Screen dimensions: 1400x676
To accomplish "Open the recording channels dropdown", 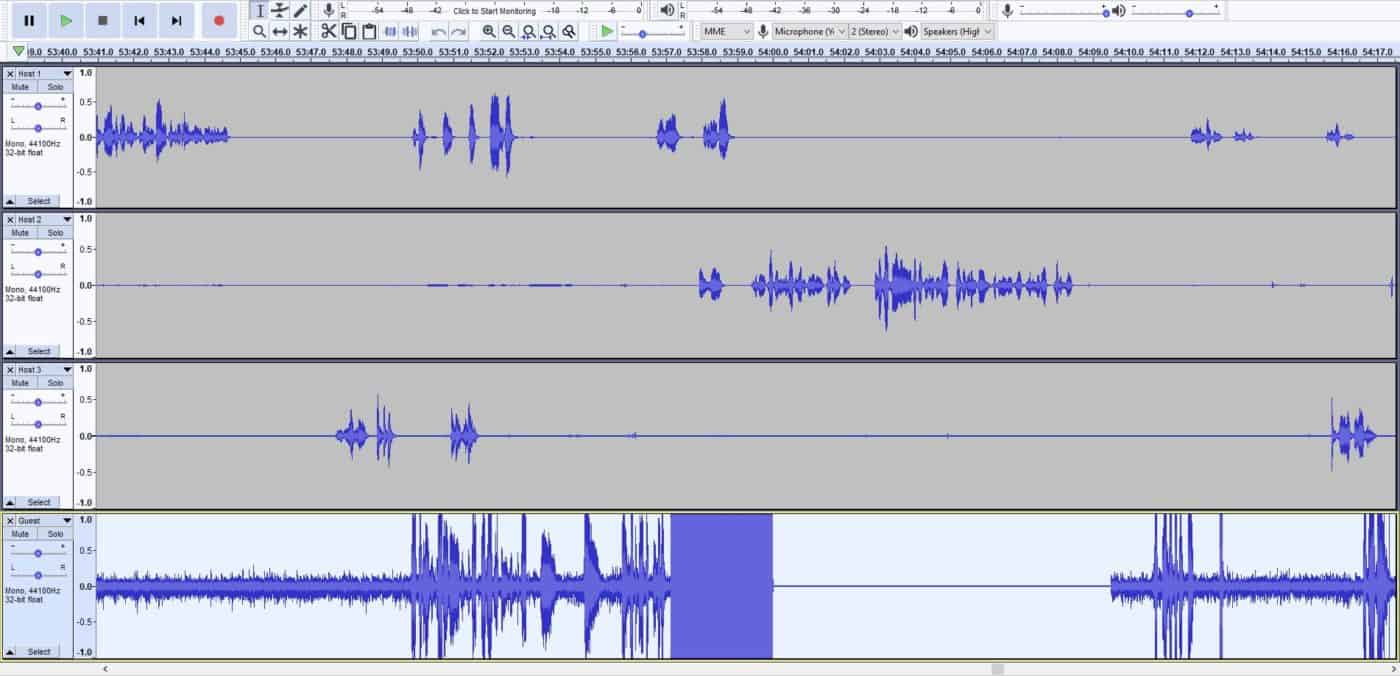I will [875, 31].
